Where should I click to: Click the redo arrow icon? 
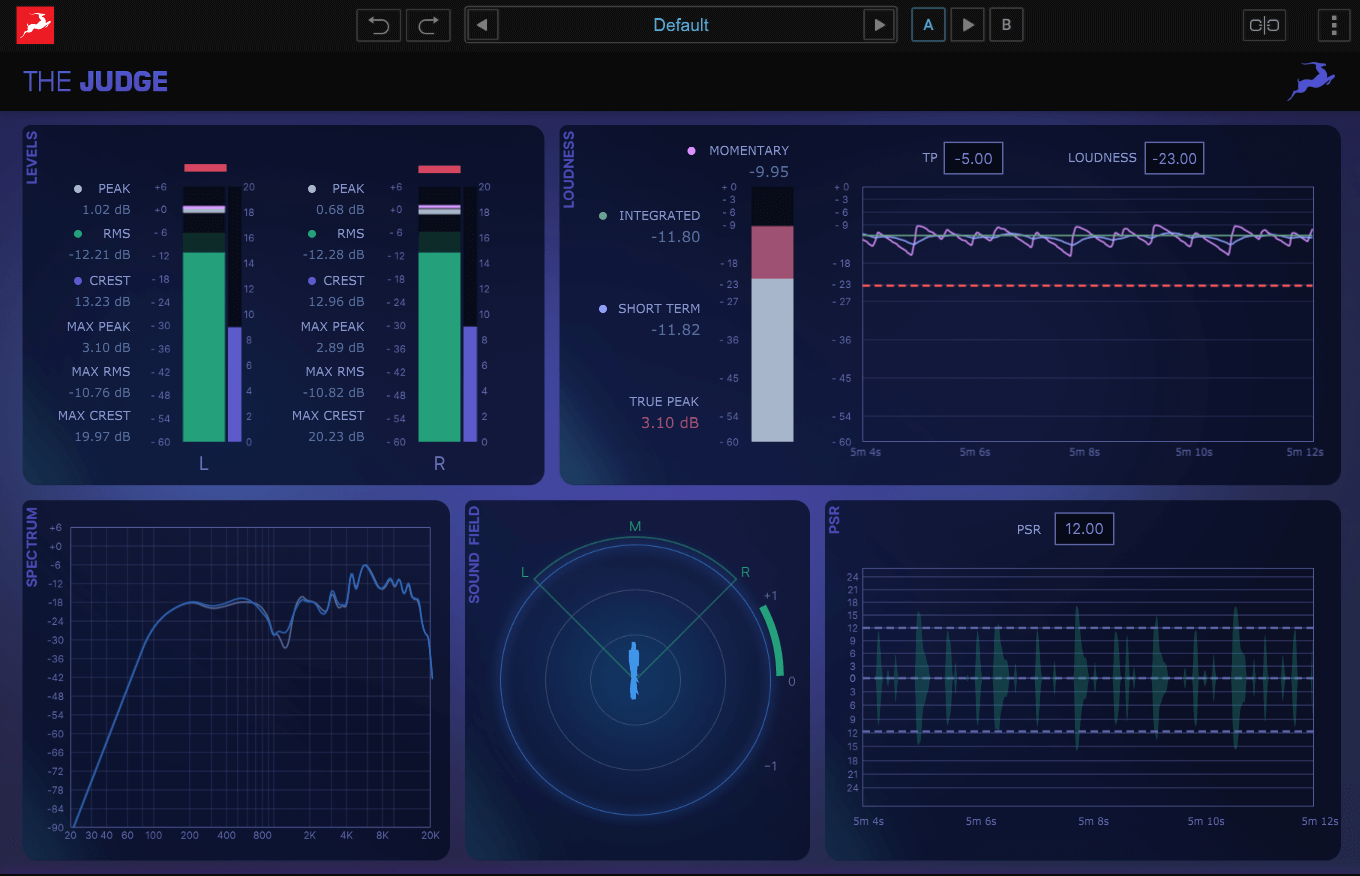point(428,25)
